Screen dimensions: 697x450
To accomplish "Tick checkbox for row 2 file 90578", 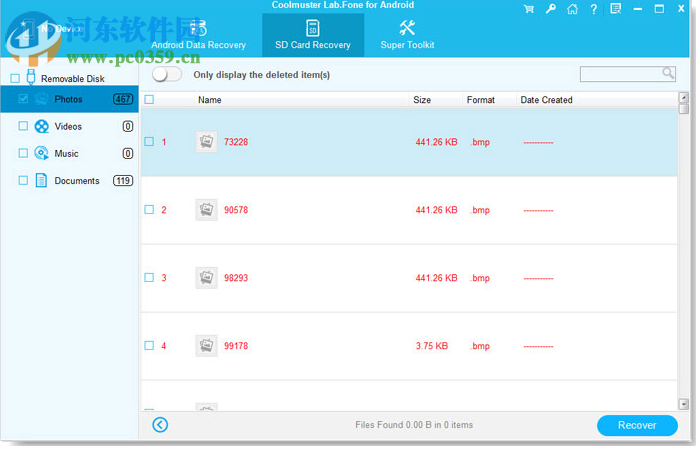I will [x=149, y=210].
